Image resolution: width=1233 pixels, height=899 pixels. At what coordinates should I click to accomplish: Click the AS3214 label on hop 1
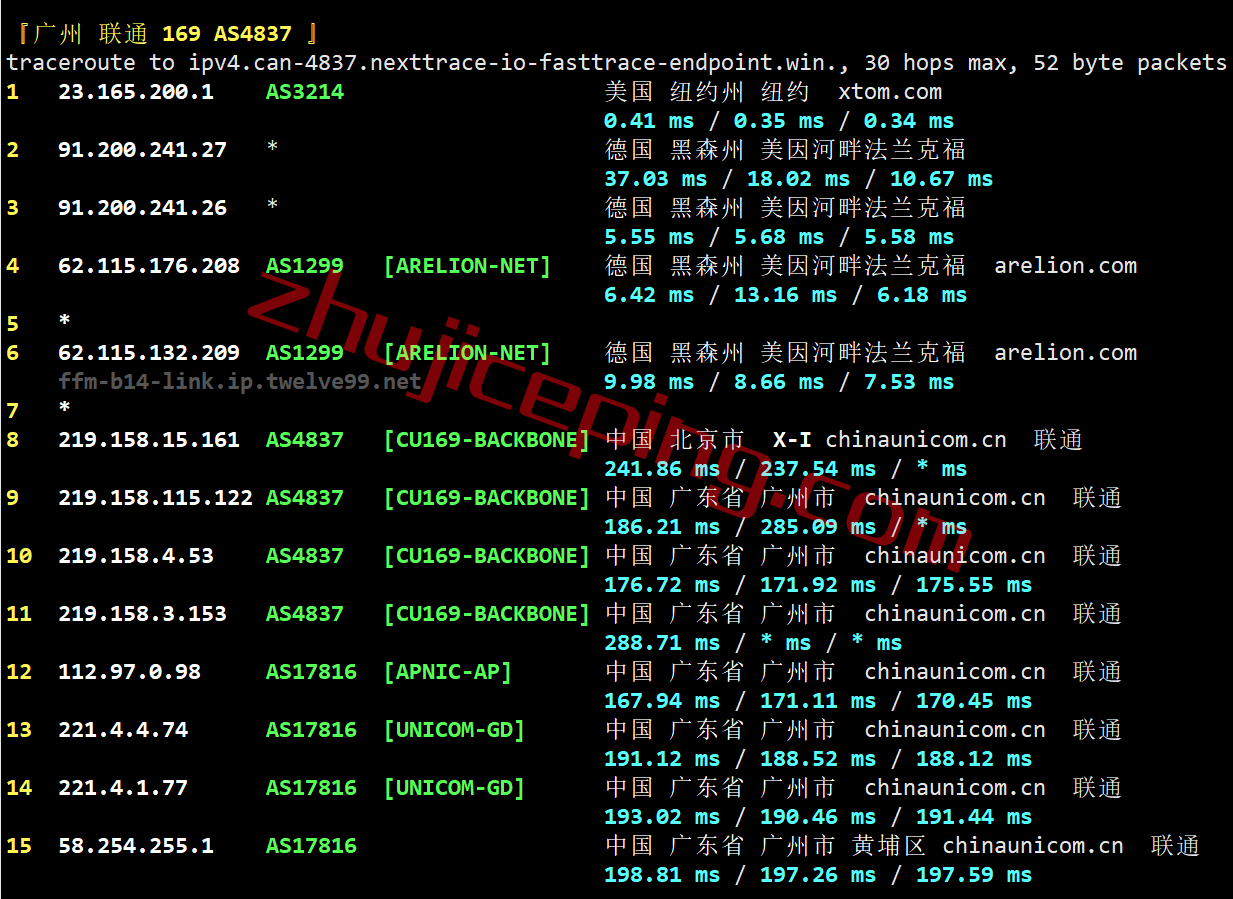[304, 92]
